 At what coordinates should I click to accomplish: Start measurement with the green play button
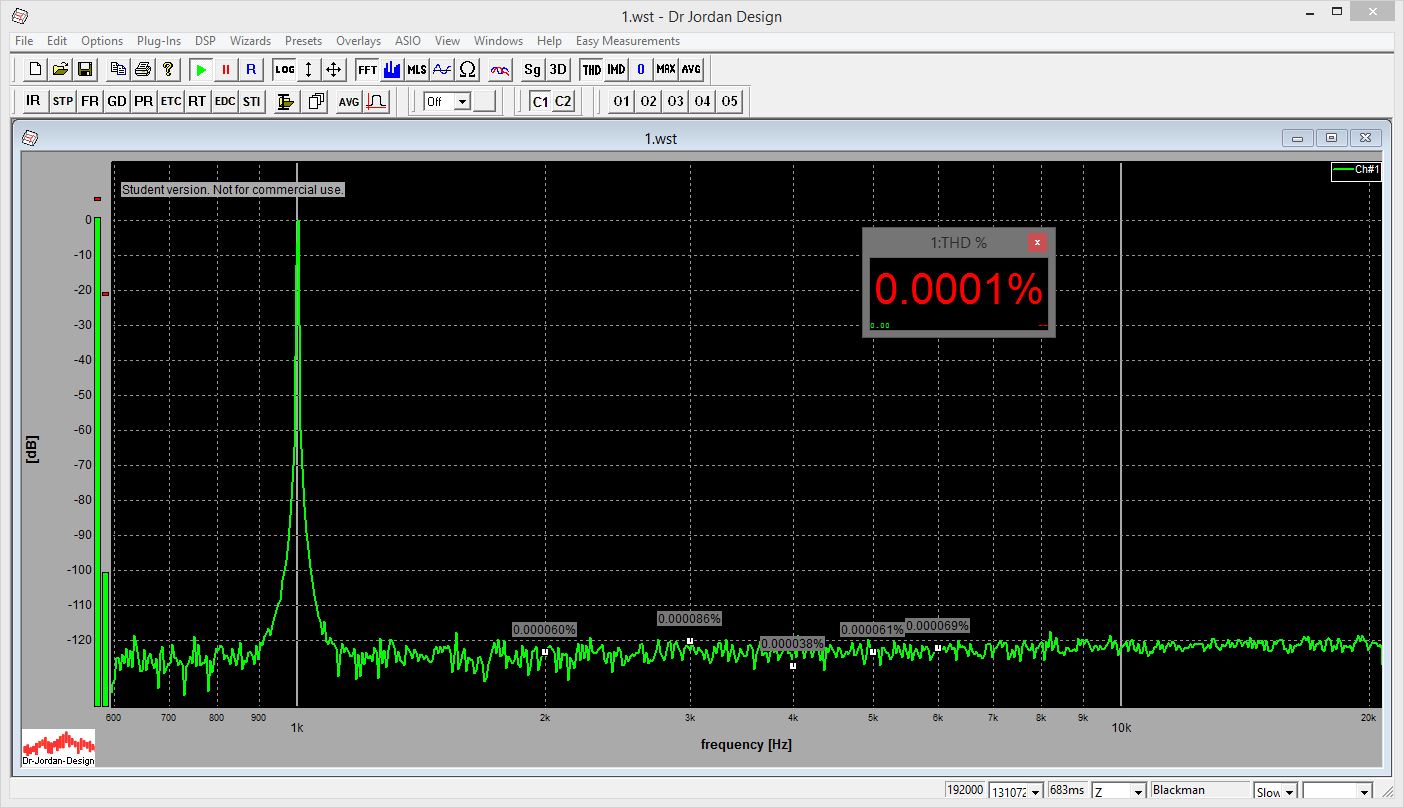tap(201, 69)
